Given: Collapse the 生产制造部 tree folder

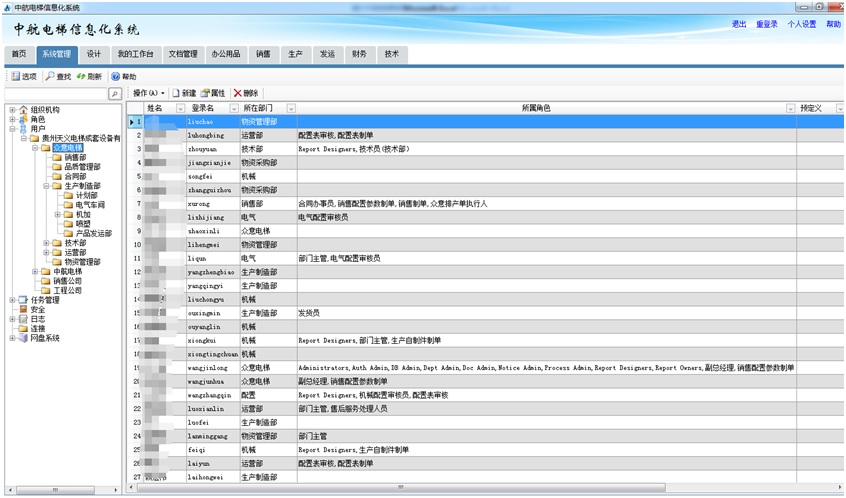Looking at the screenshot, I should (x=46, y=186).
